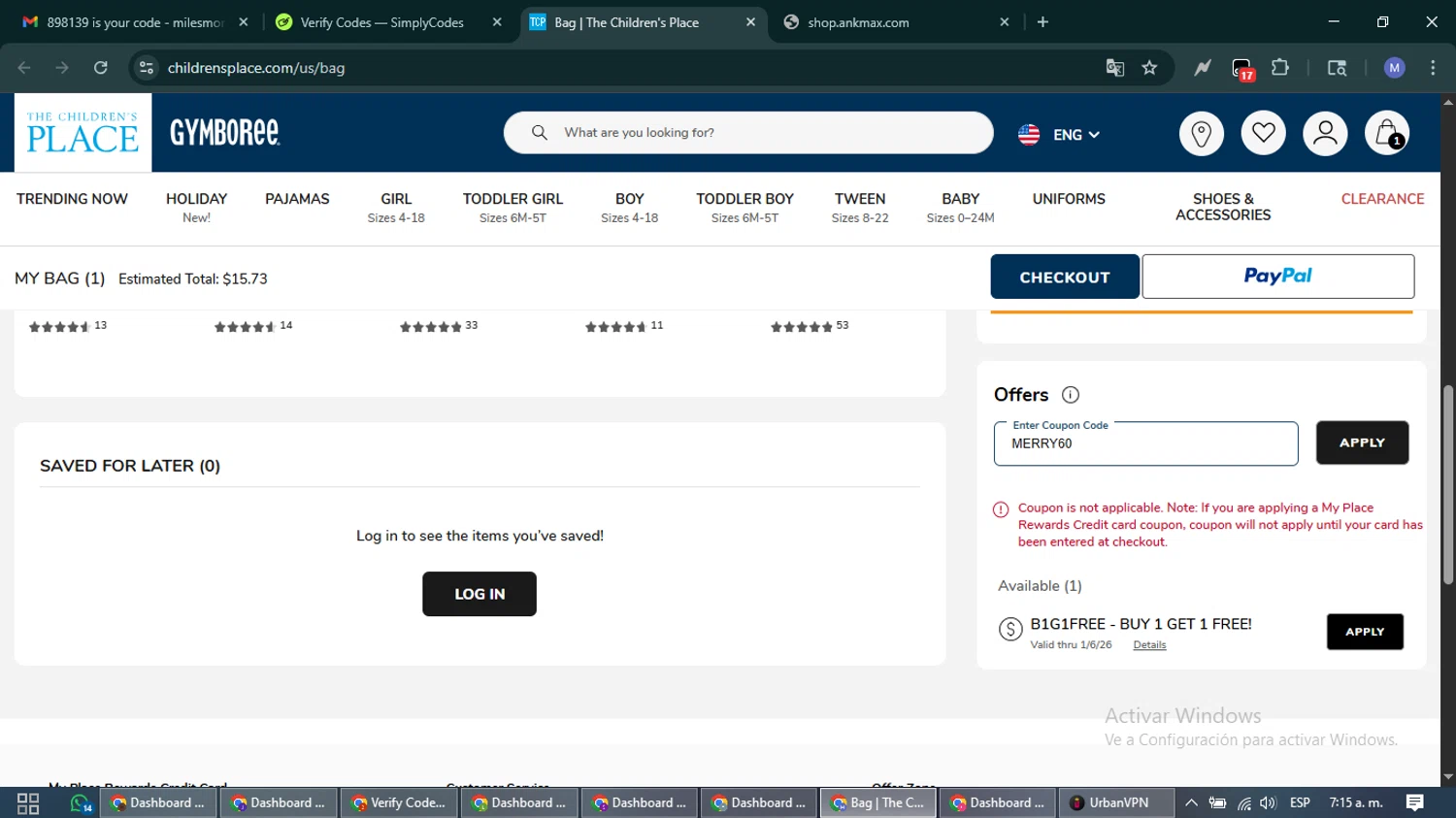Image resolution: width=1456 pixels, height=818 pixels.
Task: Open the account profile icon
Action: coord(1325,134)
